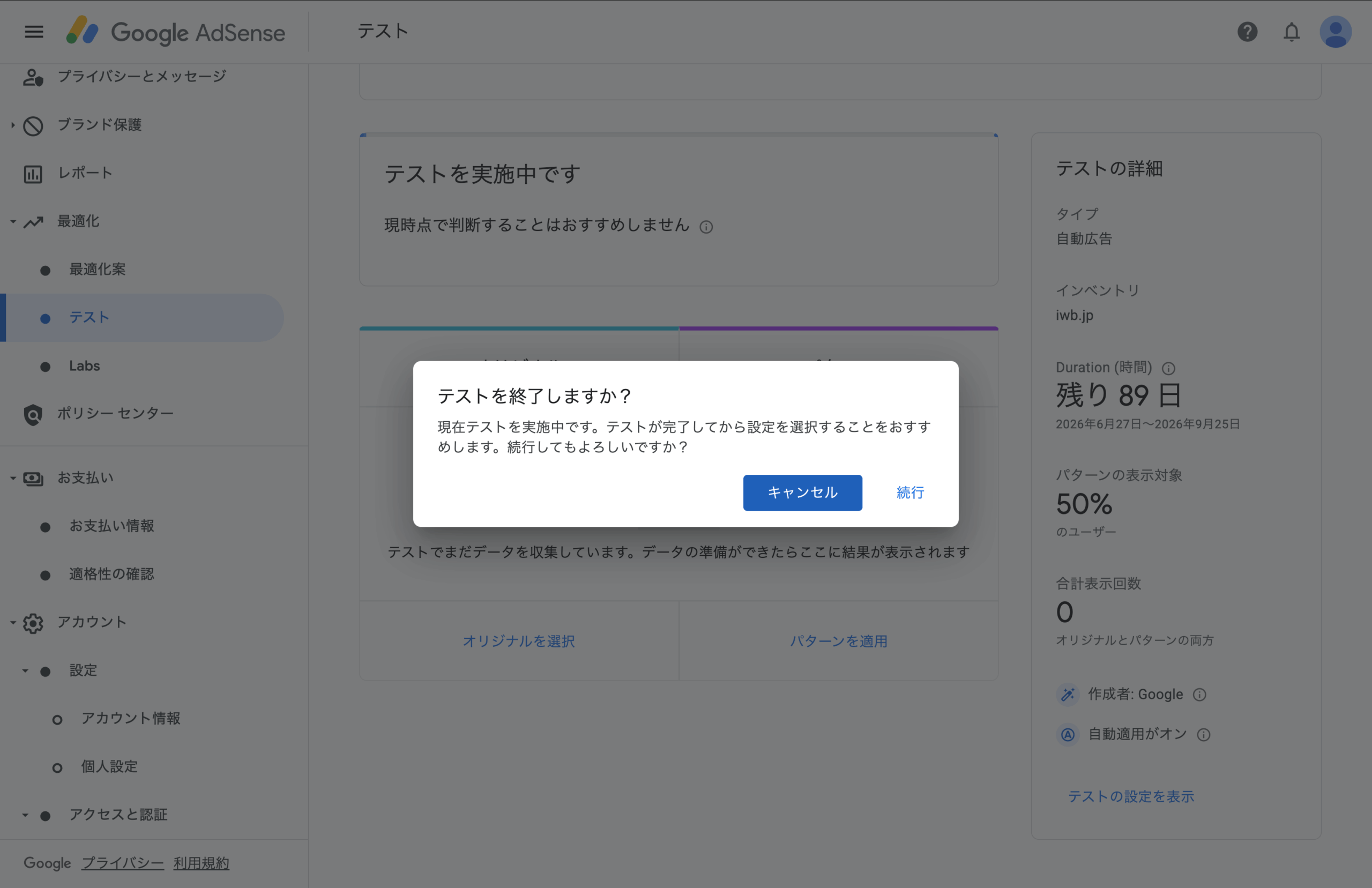The image size is (1372, 888).
Task: Click the 50% audience share value
Action: [1084, 504]
